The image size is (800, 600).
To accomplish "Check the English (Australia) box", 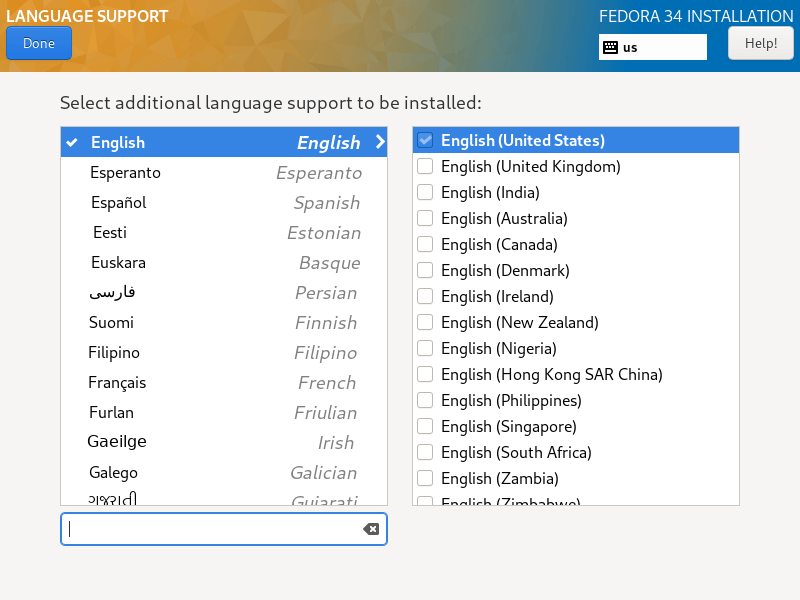I will pos(425,219).
